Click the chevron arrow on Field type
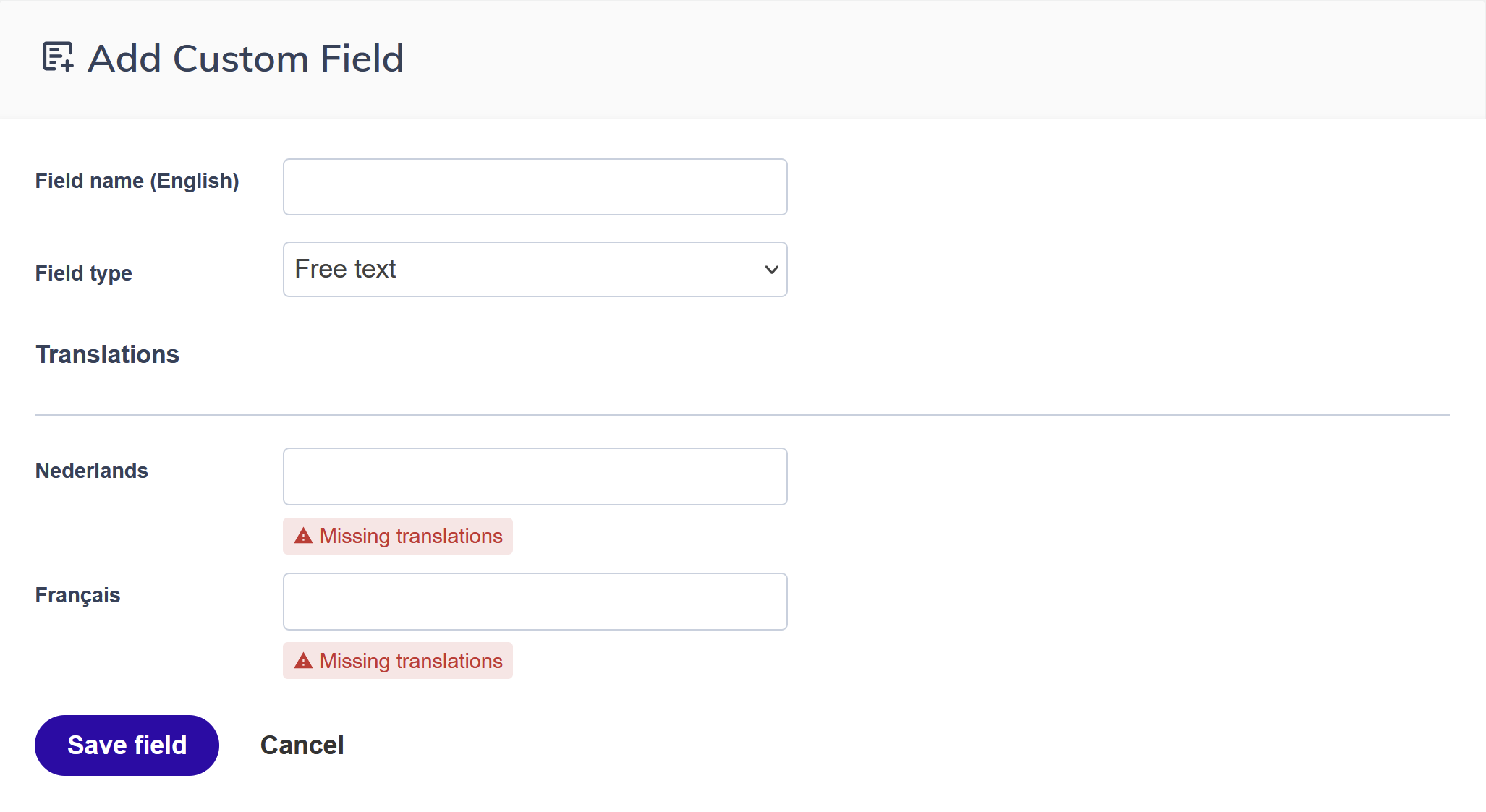This screenshot has height=812, width=1486. coord(771,270)
